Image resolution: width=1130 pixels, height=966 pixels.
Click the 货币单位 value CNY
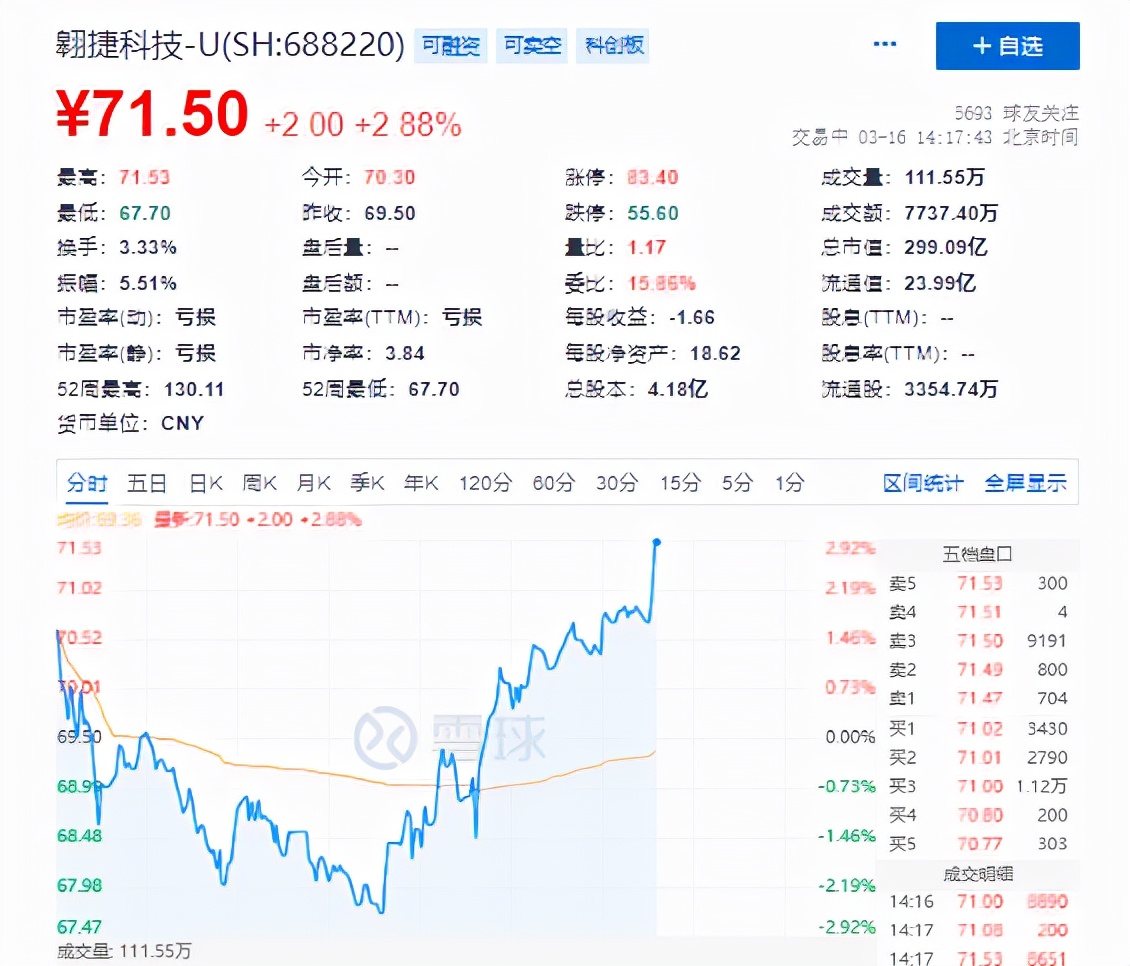click(x=182, y=423)
